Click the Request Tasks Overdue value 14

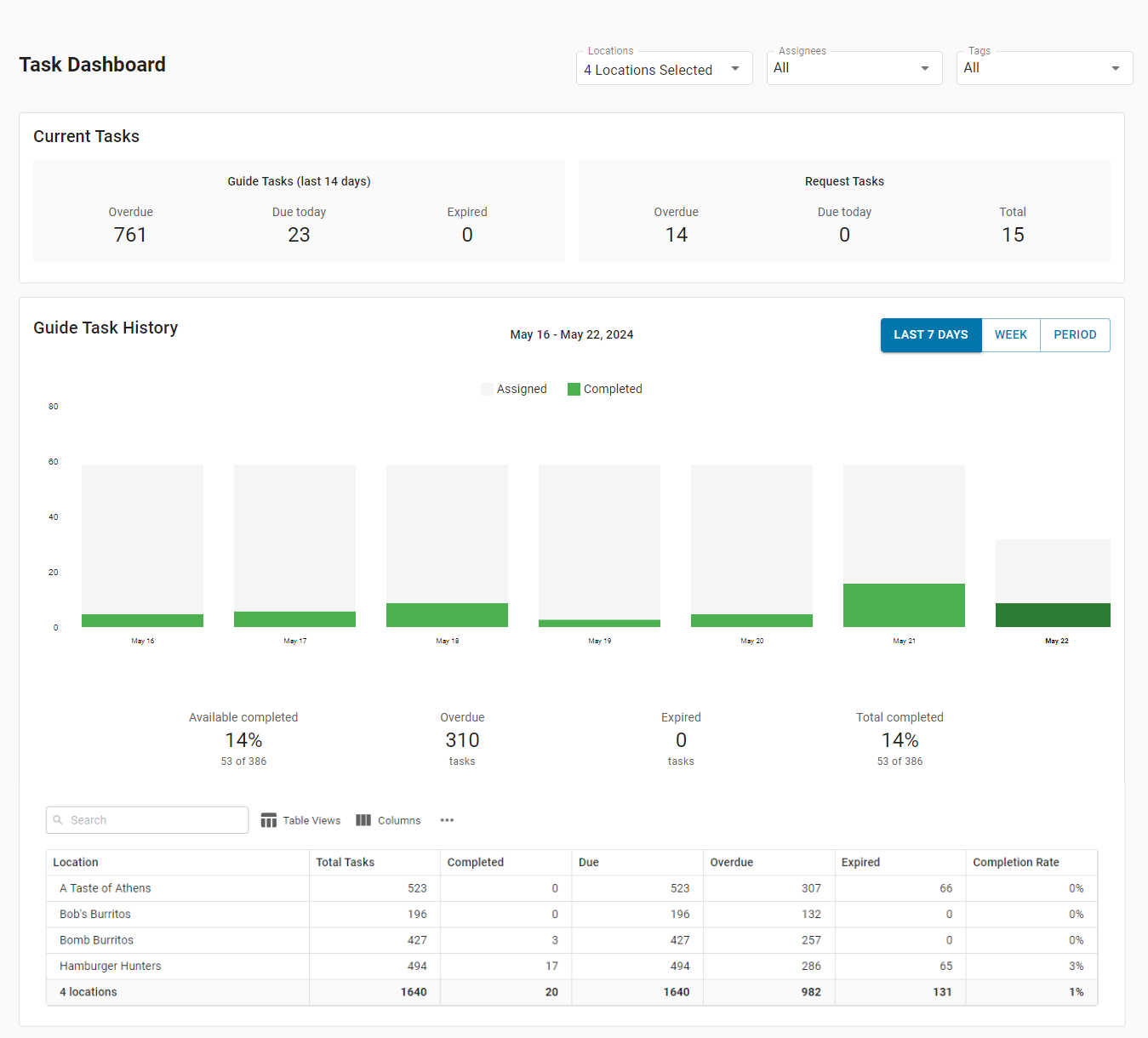[x=677, y=235]
